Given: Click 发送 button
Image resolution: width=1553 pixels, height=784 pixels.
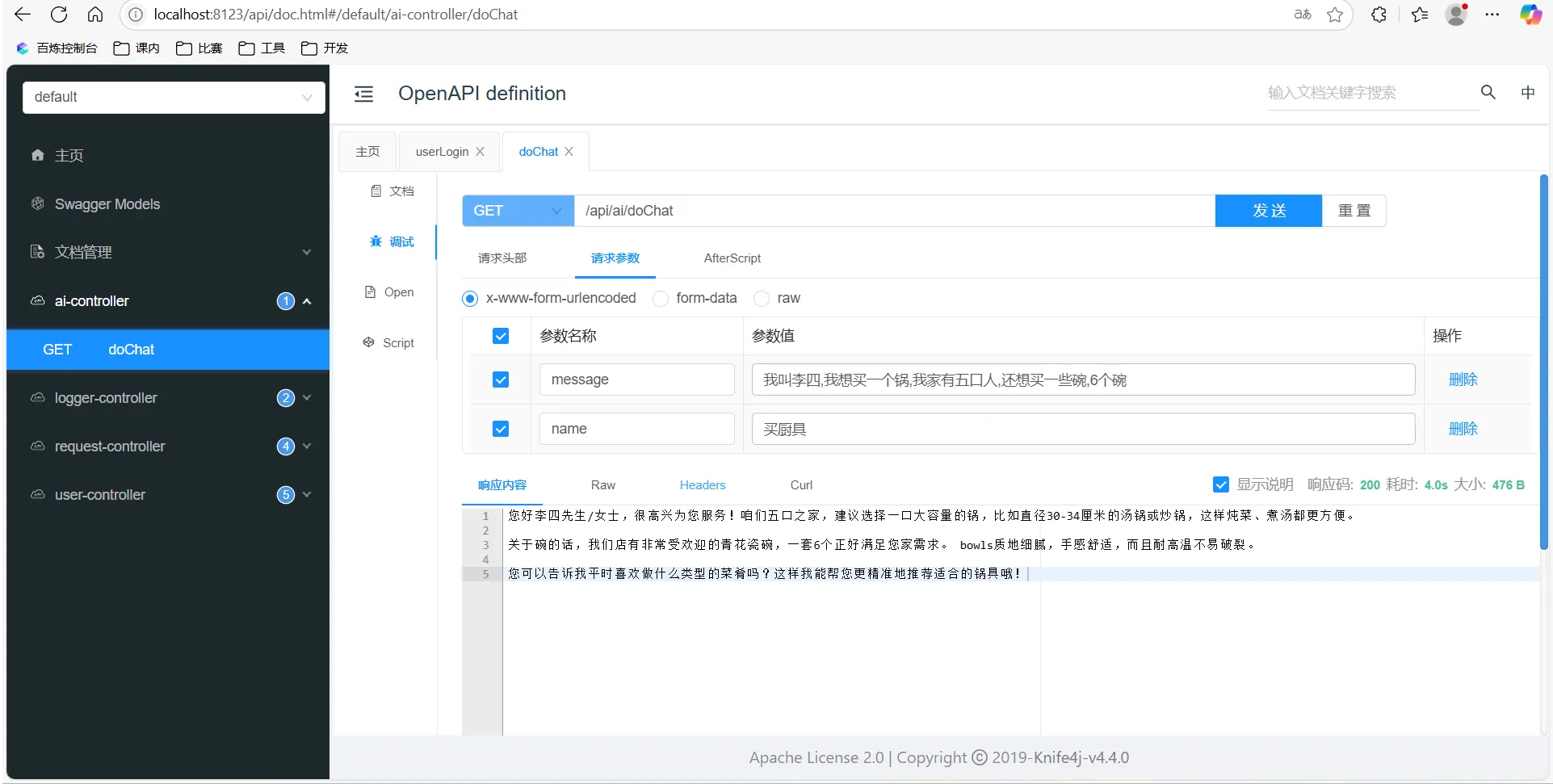Looking at the screenshot, I should coord(1269,211).
